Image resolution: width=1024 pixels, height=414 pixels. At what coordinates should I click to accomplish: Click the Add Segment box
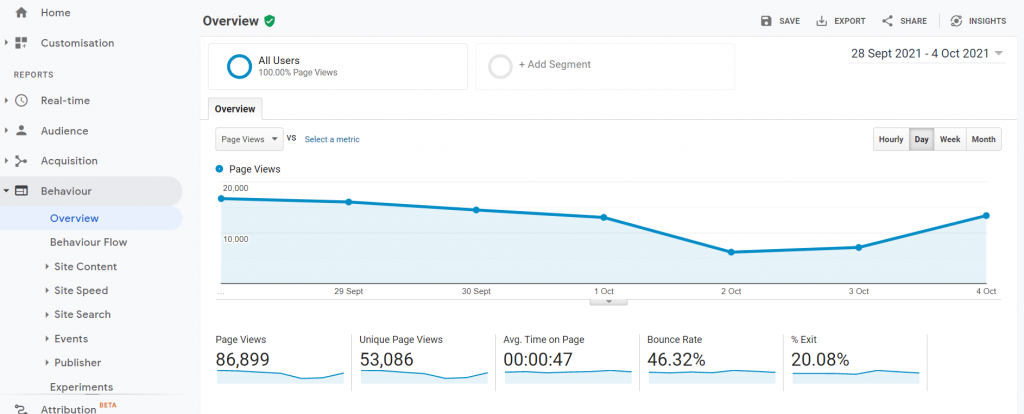605,66
